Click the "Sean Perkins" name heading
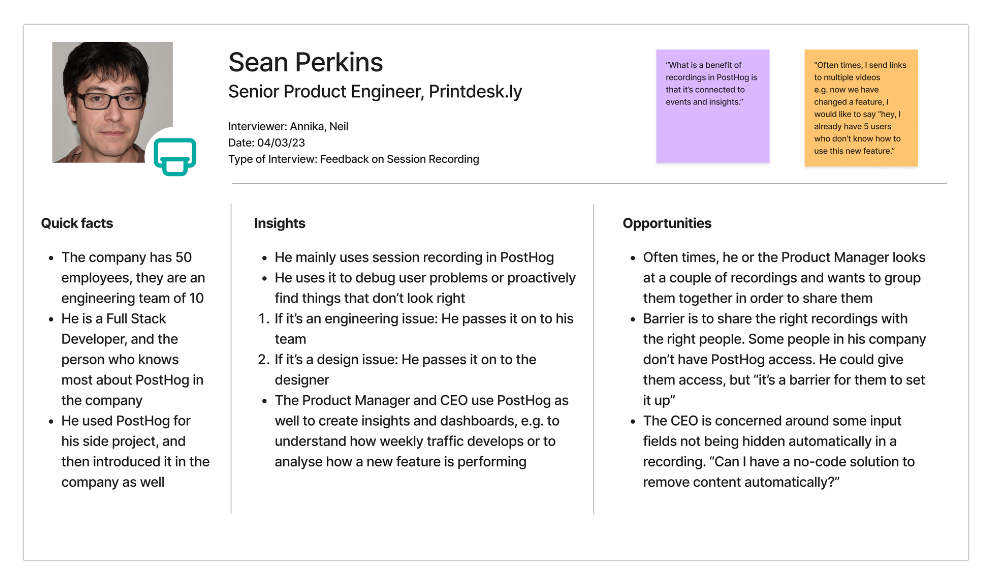Image resolution: width=991 pixels, height=585 pixels. pos(305,62)
